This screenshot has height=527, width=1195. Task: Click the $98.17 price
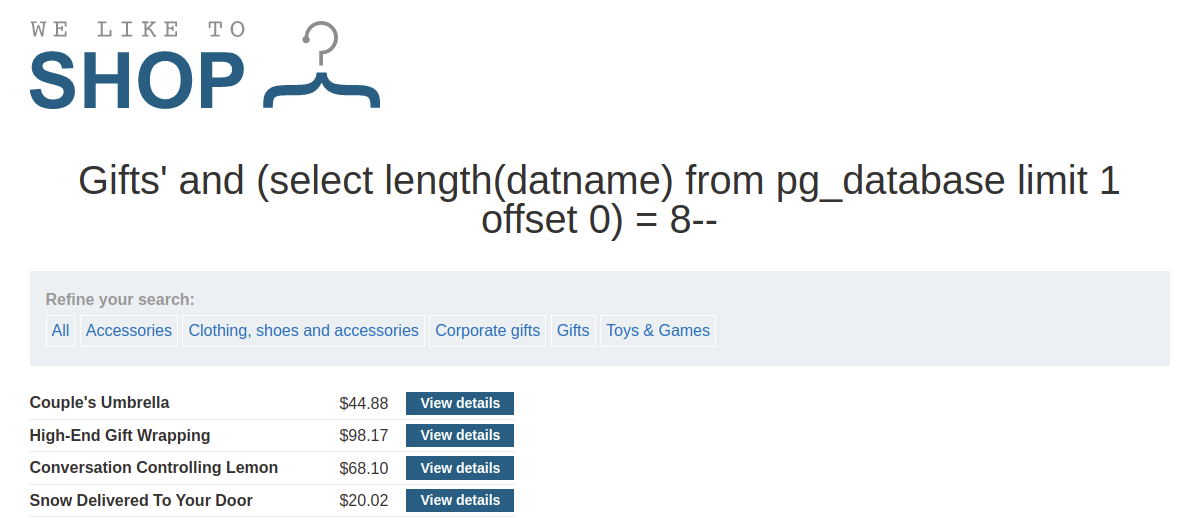(364, 436)
